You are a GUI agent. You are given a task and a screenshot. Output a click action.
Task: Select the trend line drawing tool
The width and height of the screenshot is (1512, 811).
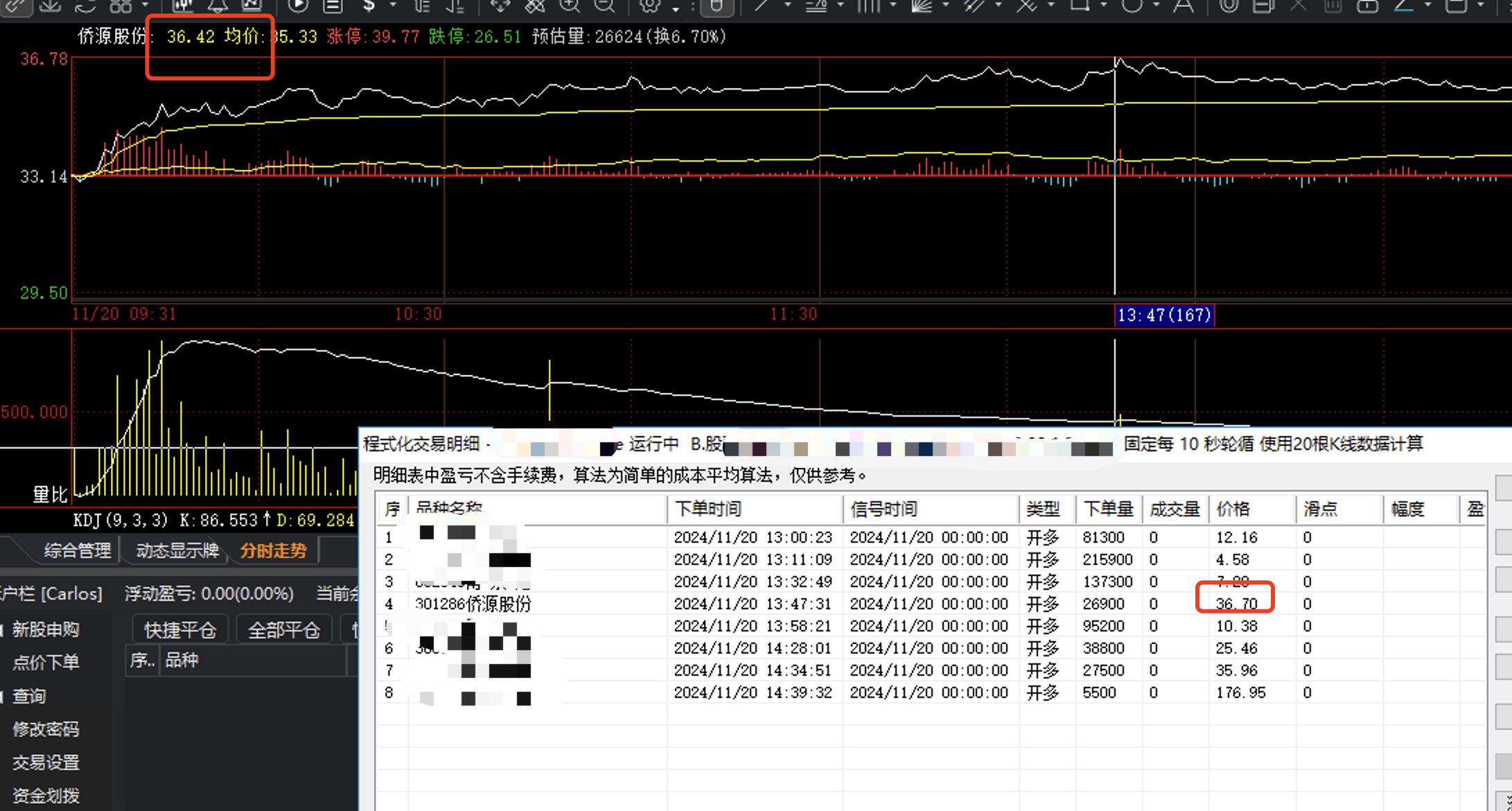tap(762, 6)
